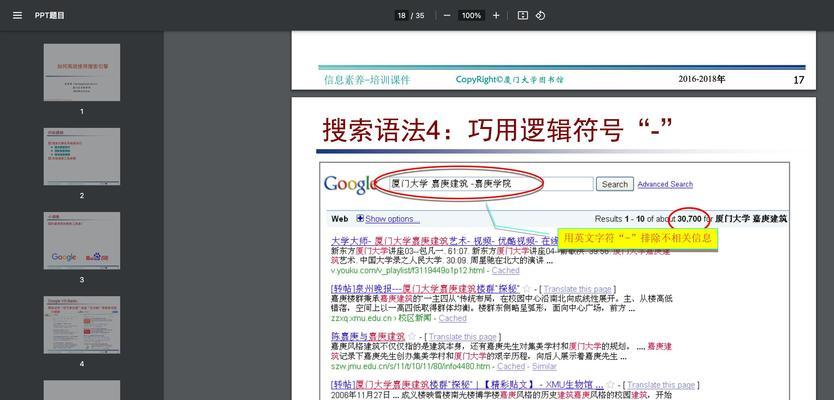Click the 搜索语法4 slide heading
Screen dimensions: 834x400
pyautogui.click(x=498, y=129)
